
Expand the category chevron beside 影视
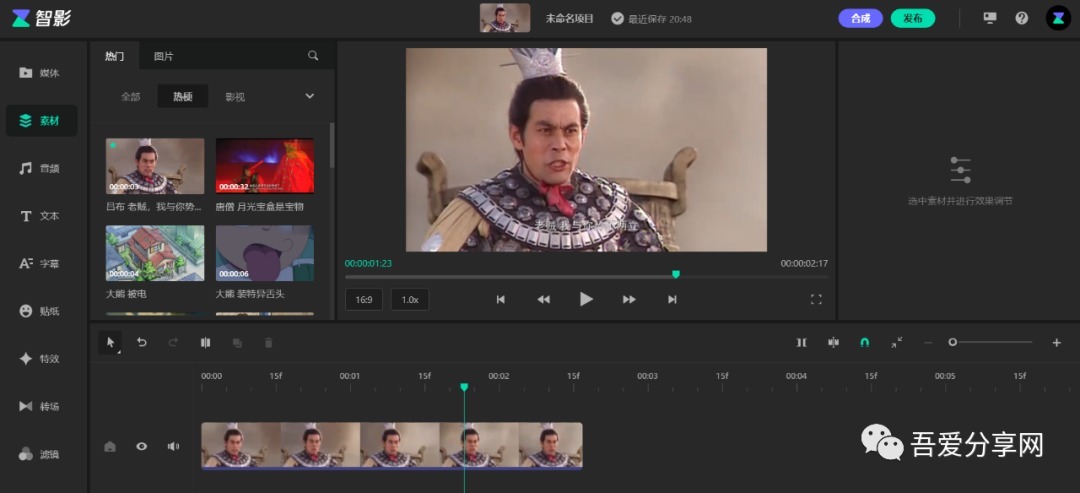(309, 96)
